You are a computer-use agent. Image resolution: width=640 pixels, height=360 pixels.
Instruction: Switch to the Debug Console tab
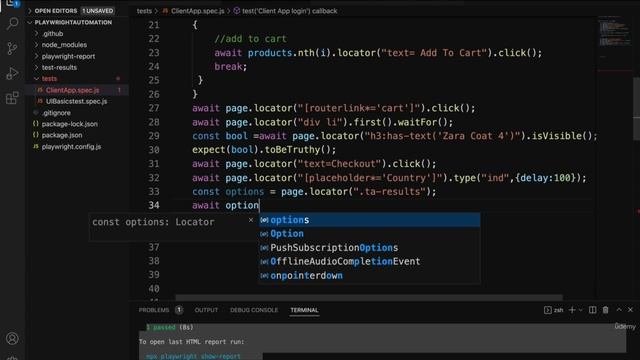pyautogui.click(x=254, y=310)
